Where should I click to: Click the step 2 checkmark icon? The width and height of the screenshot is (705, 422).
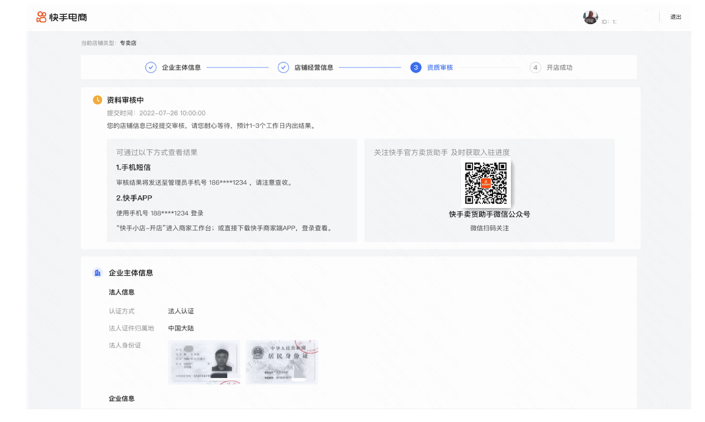coord(283,68)
